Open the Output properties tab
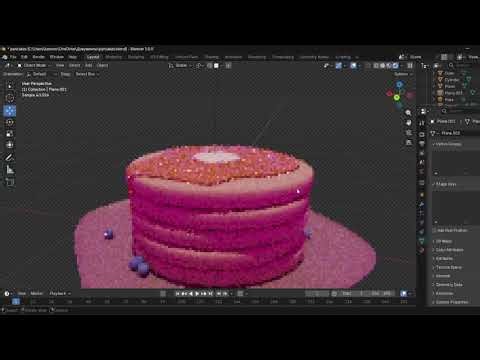The height and width of the screenshot is (360, 480). (422, 144)
